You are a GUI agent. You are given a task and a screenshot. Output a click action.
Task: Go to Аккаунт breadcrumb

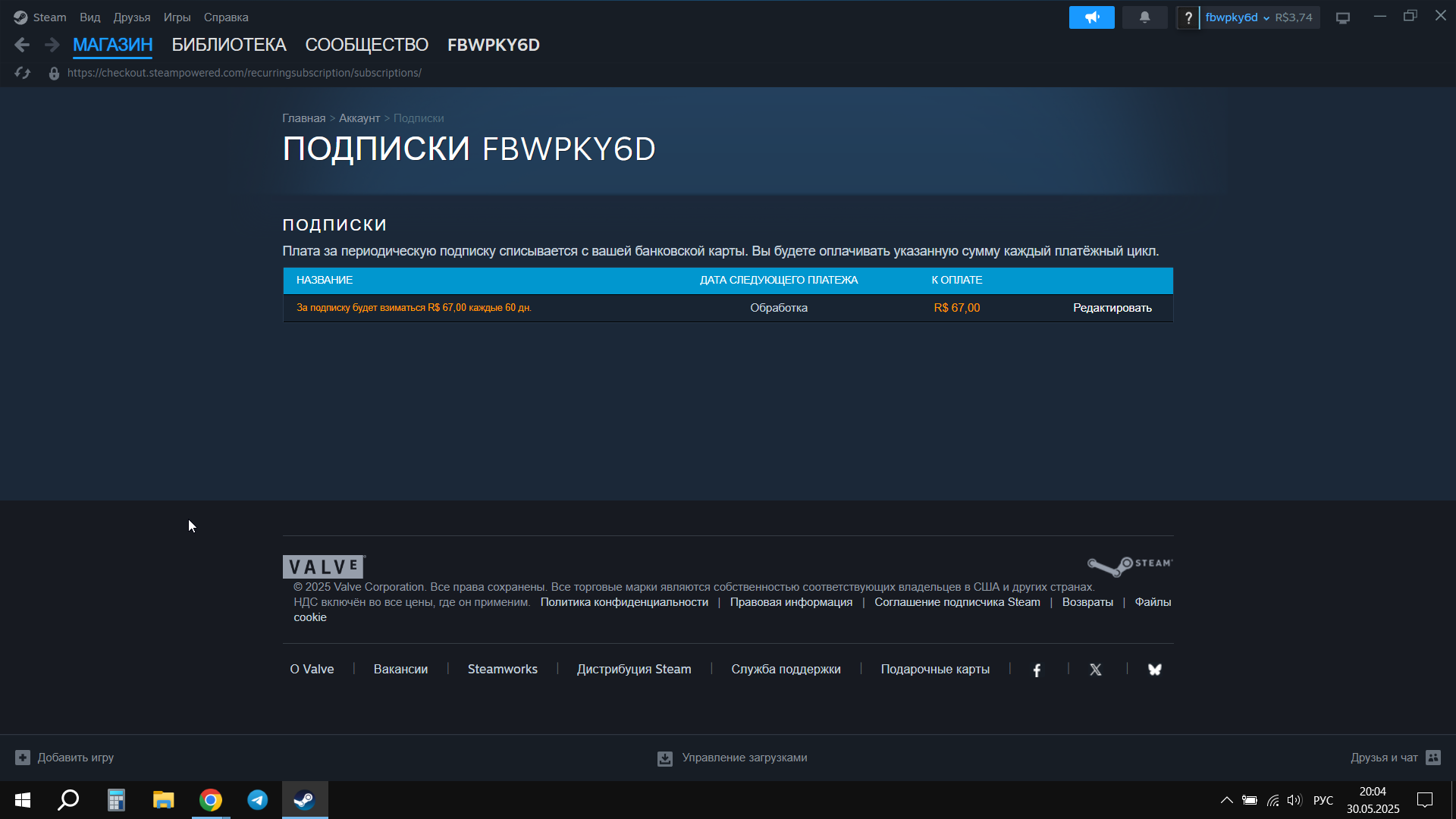[359, 118]
